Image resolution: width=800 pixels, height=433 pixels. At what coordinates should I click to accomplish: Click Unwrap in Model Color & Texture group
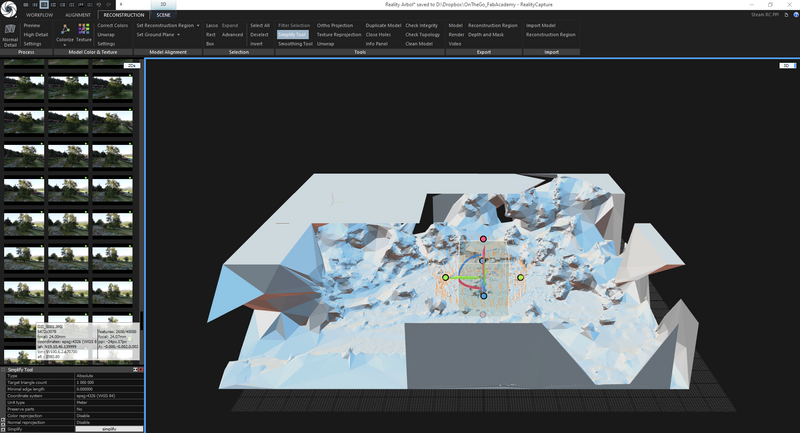(106, 35)
